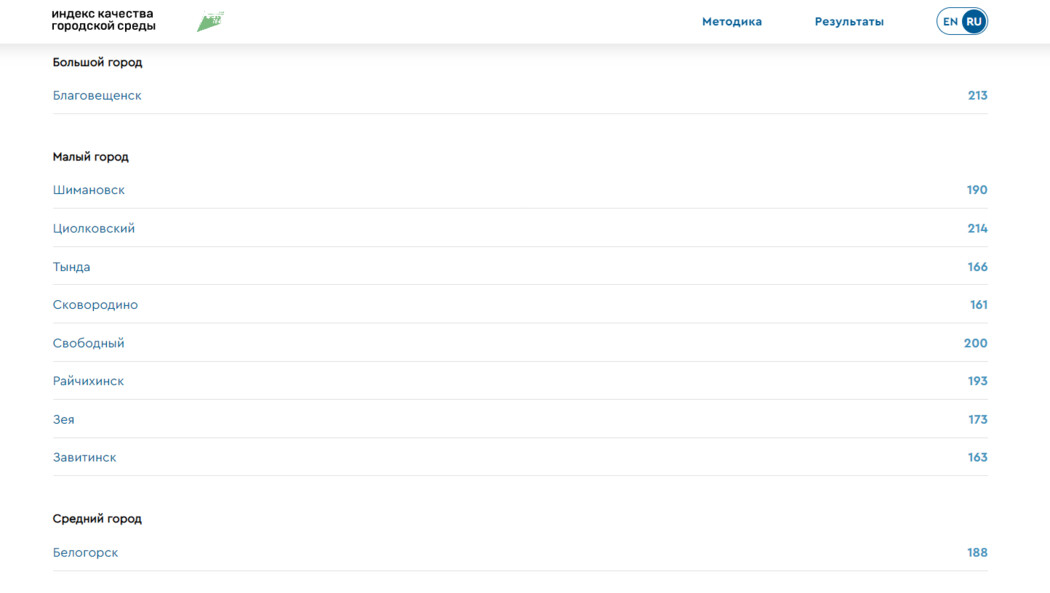Open the Шимановск city link
This screenshot has height=593, width=1050.
[89, 190]
